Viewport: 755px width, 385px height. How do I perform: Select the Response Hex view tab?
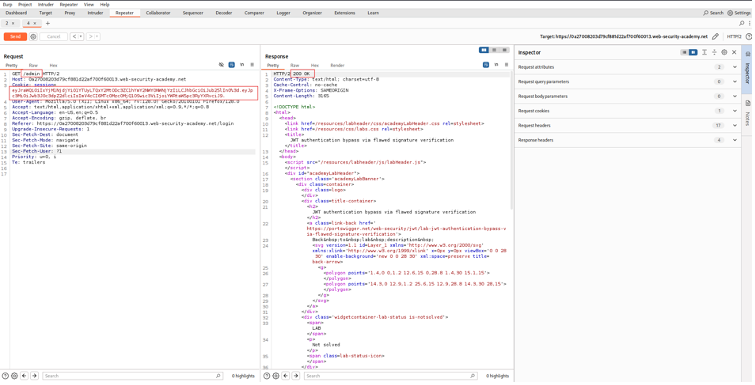314,65
